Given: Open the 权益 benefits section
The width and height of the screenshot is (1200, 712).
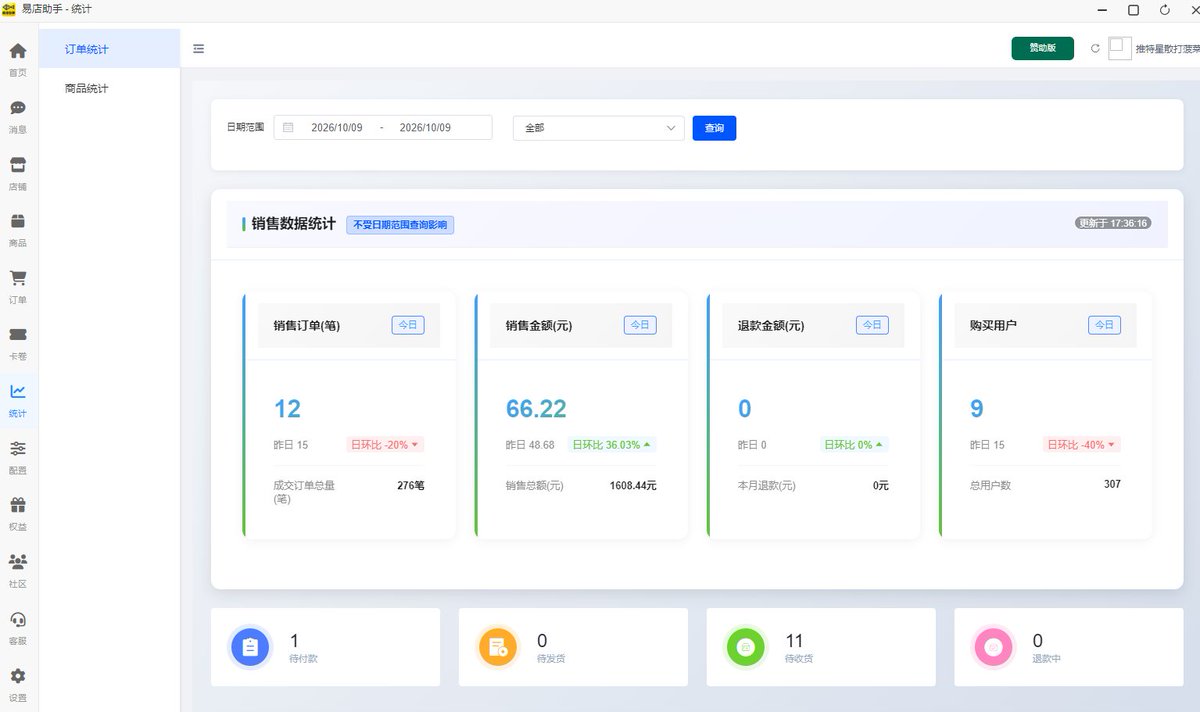Looking at the screenshot, I should point(18,513).
